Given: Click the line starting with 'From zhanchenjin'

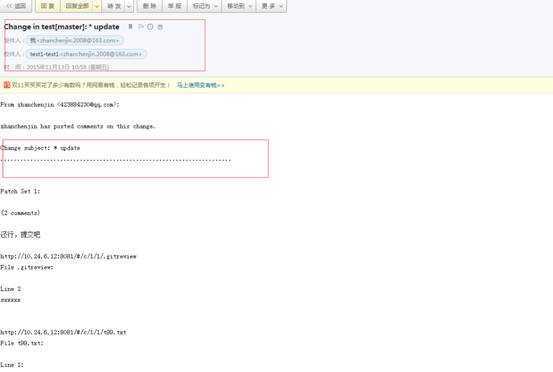Looking at the screenshot, I should pyautogui.click(x=60, y=105).
